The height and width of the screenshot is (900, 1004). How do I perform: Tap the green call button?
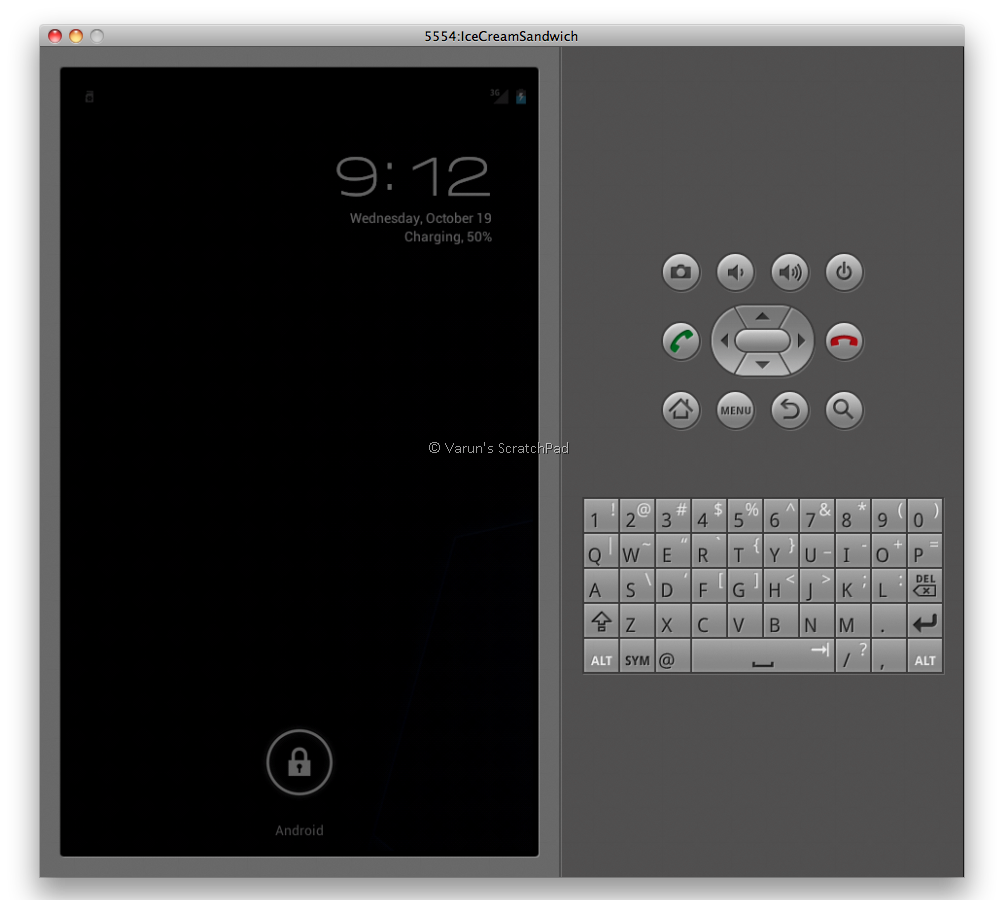pyautogui.click(x=681, y=341)
